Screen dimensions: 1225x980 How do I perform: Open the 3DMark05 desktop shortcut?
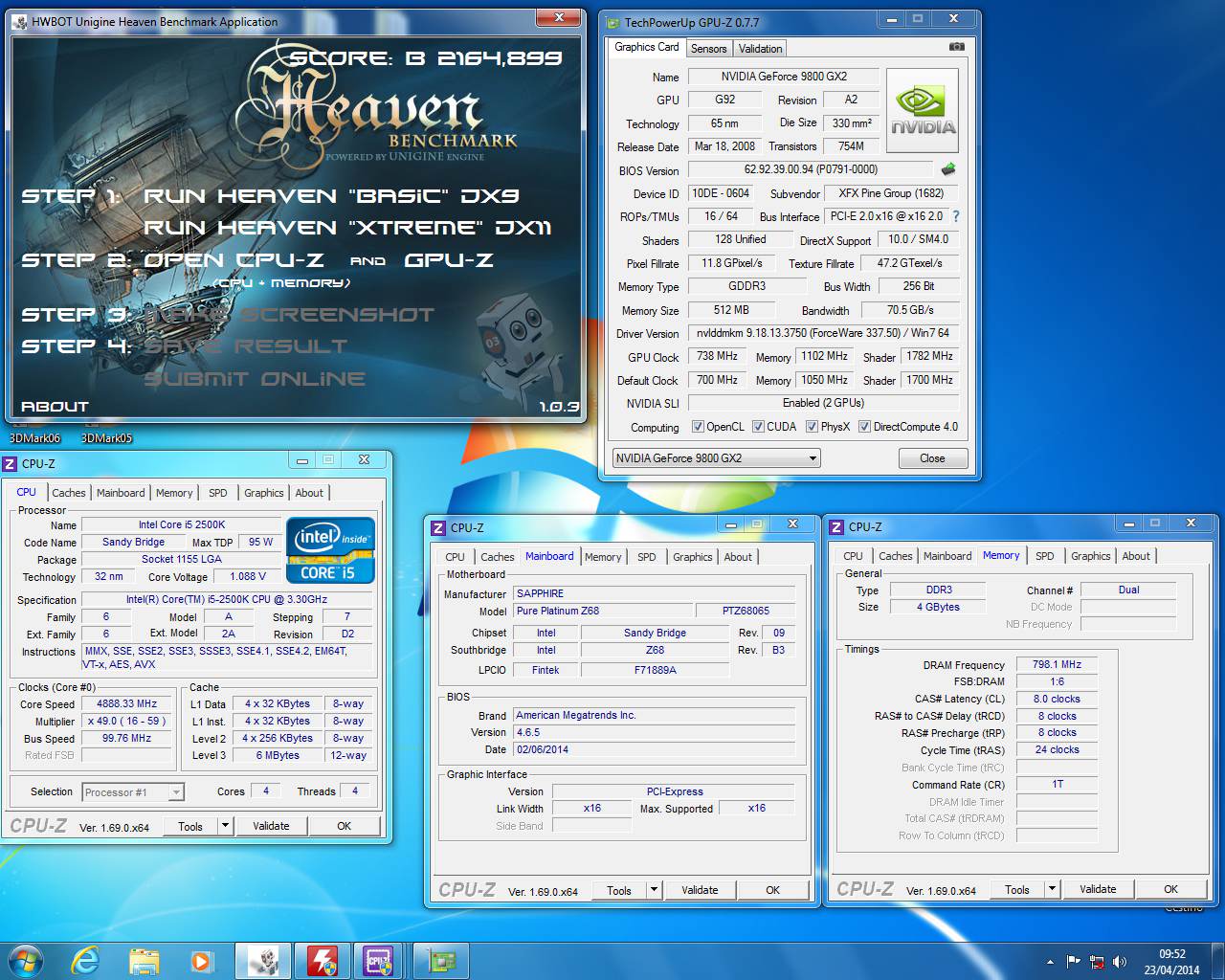point(106,438)
